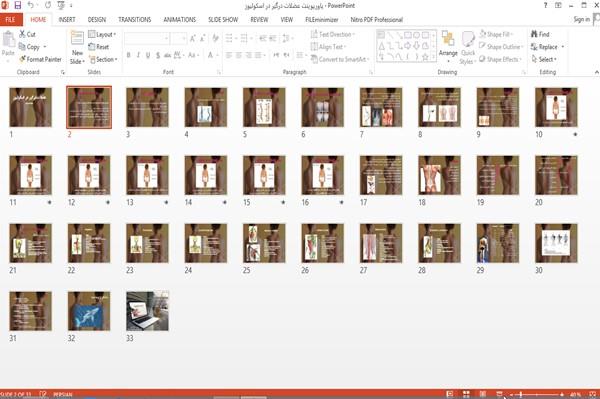This screenshot has height=399, width=600.
Task: Open the Nitro PDF Professional tab
Action: (377, 20)
